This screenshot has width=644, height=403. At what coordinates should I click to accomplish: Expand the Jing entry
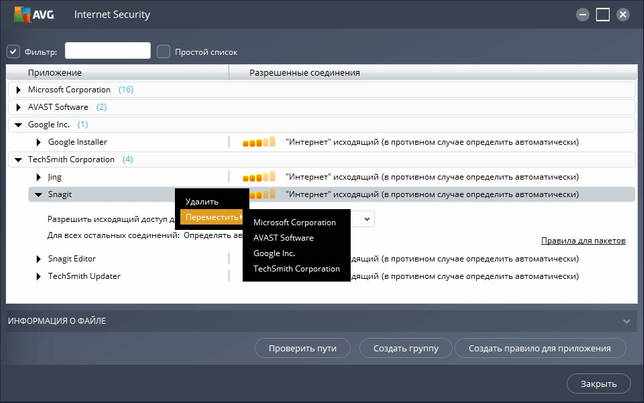[x=38, y=177]
